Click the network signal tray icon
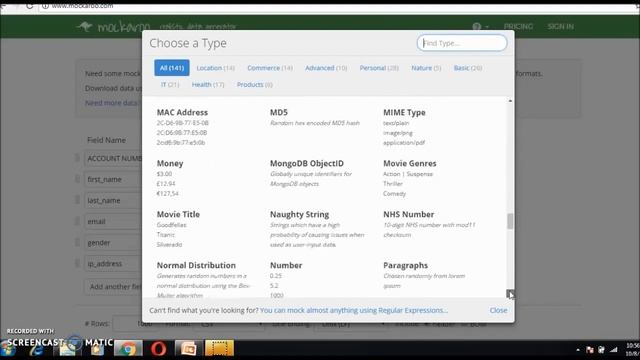640x360 pixels. point(614,350)
